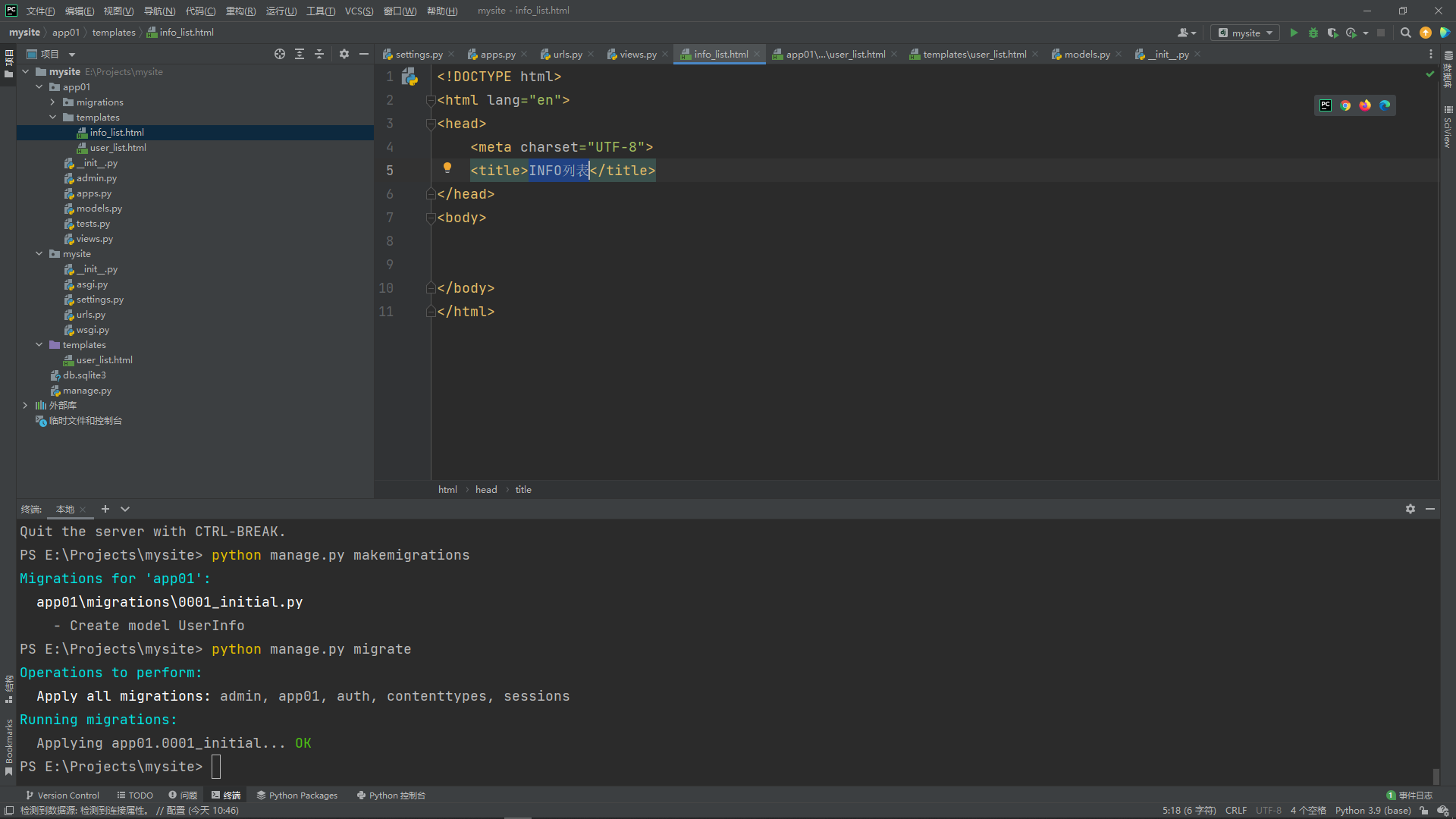
Task: Collapse the mysite root project folder
Action: tap(26, 72)
